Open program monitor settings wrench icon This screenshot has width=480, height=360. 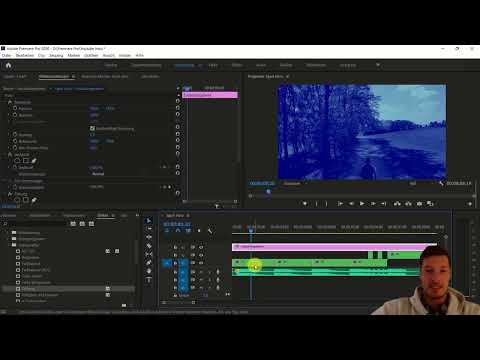coord(441,183)
